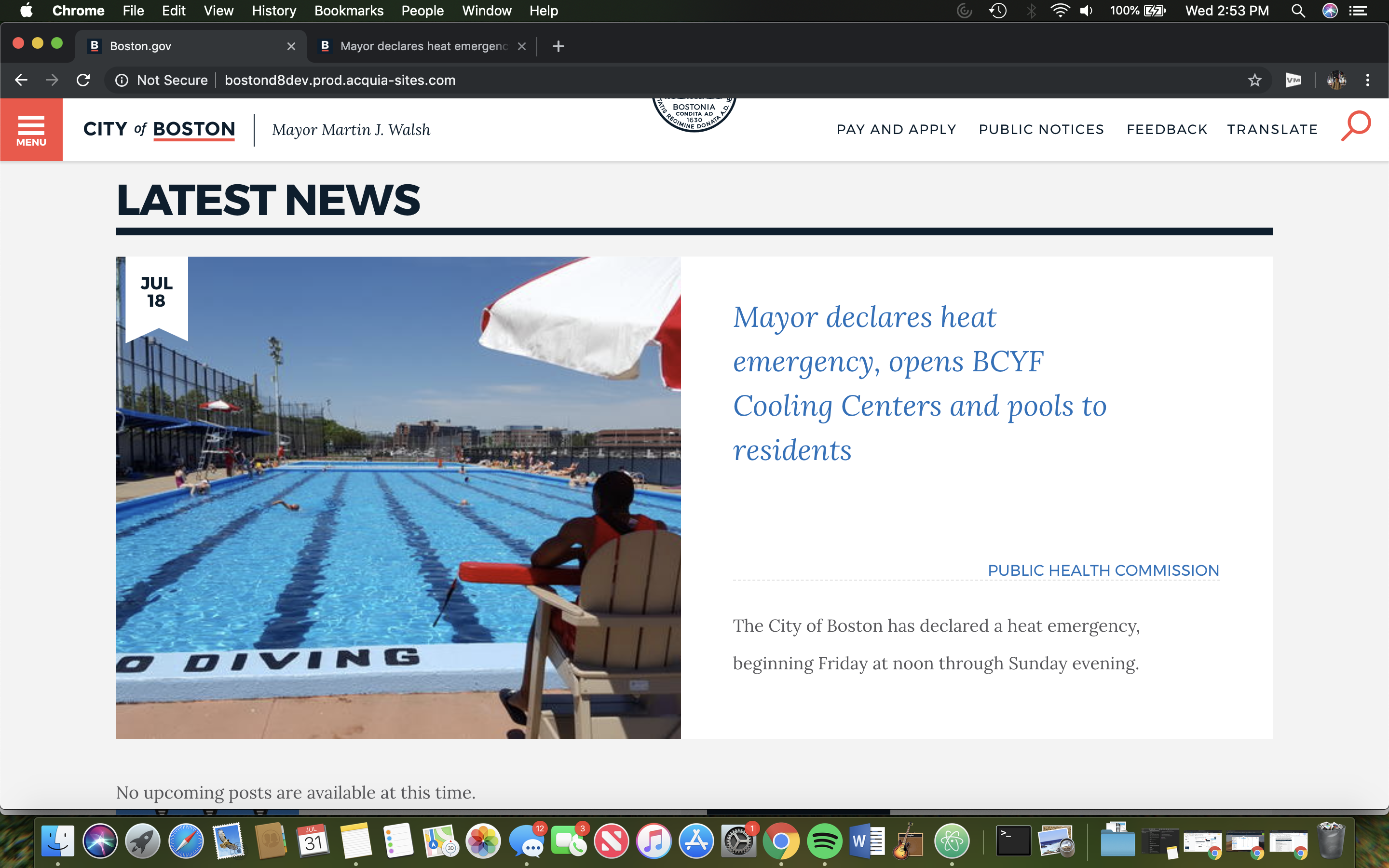Open a new tab with plus icon
Viewport: 1389px width, 868px height.
558,46
